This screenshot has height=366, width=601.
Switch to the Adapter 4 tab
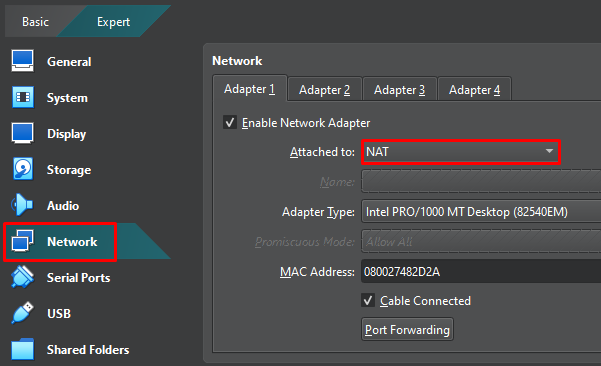tap(474, 90)
